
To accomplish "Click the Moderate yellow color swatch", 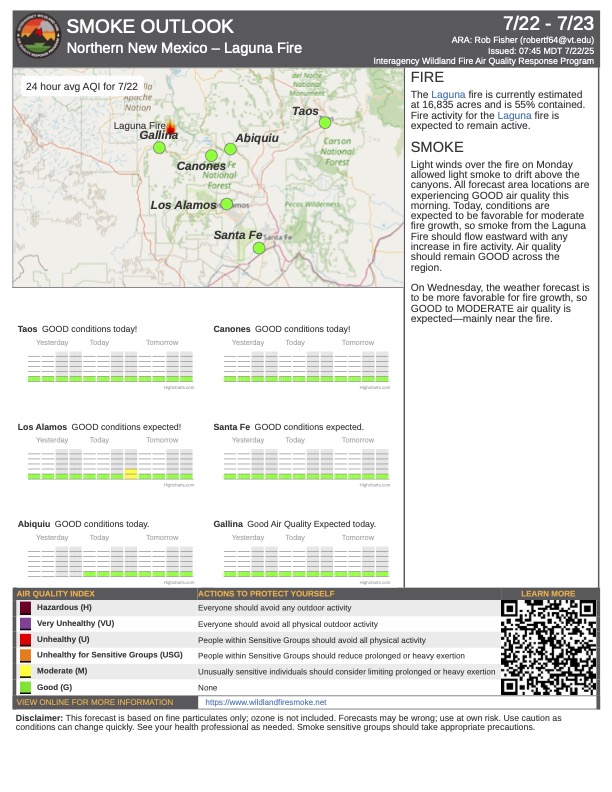I will pyautogui.click(x=25, y=672).
